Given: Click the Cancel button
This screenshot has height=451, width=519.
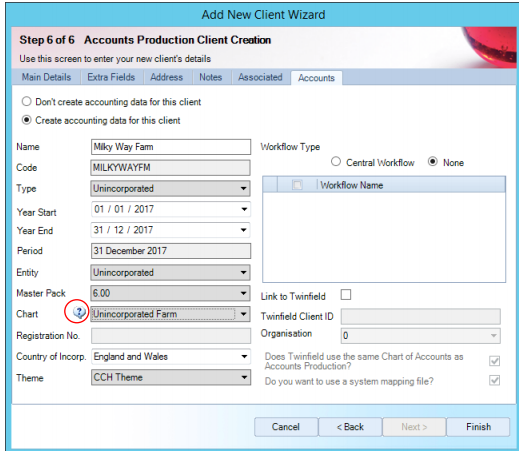Looking at the screenshot, I should pos(286,427).
